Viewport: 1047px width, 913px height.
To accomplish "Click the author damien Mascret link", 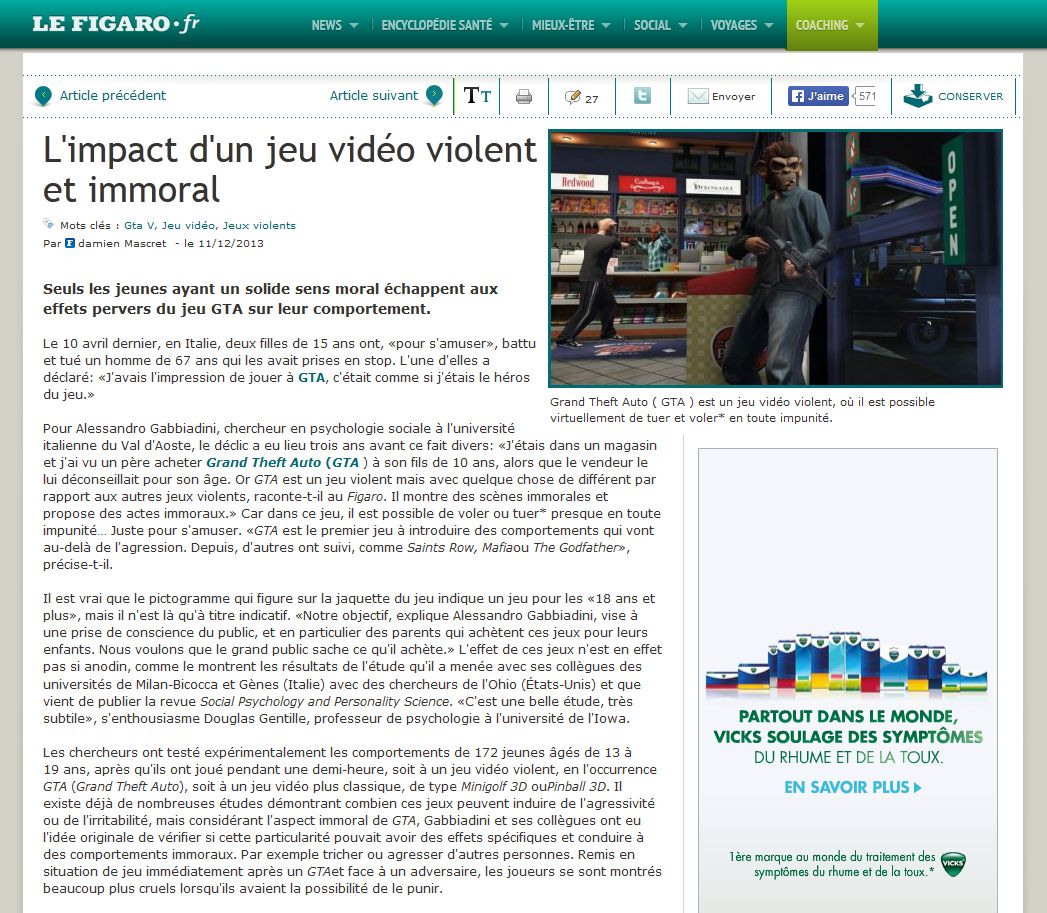I will [122, 243].
